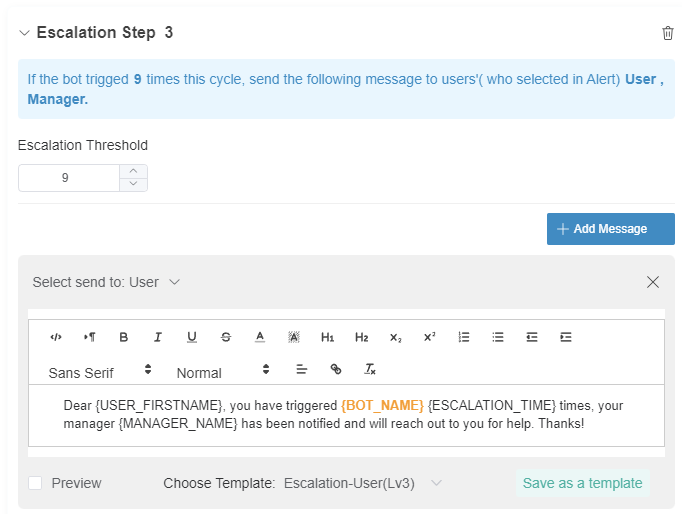Viewport: 682px width, 514px height.
Task: Delete Escalation Step 3 with trash icon
Action: point(668,33)
